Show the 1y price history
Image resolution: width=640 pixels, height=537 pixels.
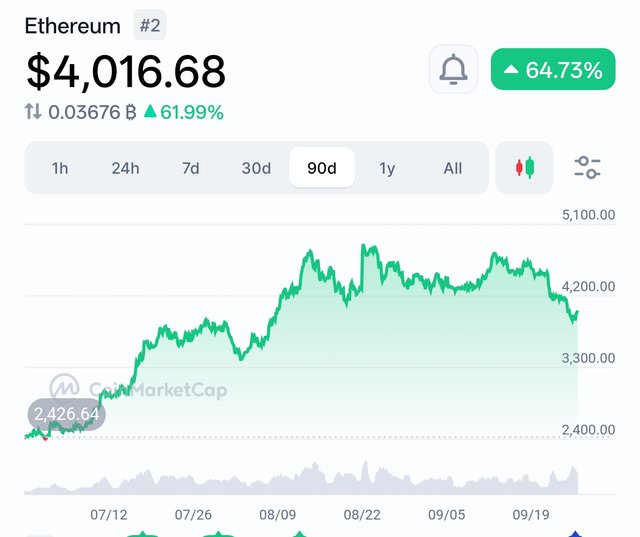tap(387, 168)
